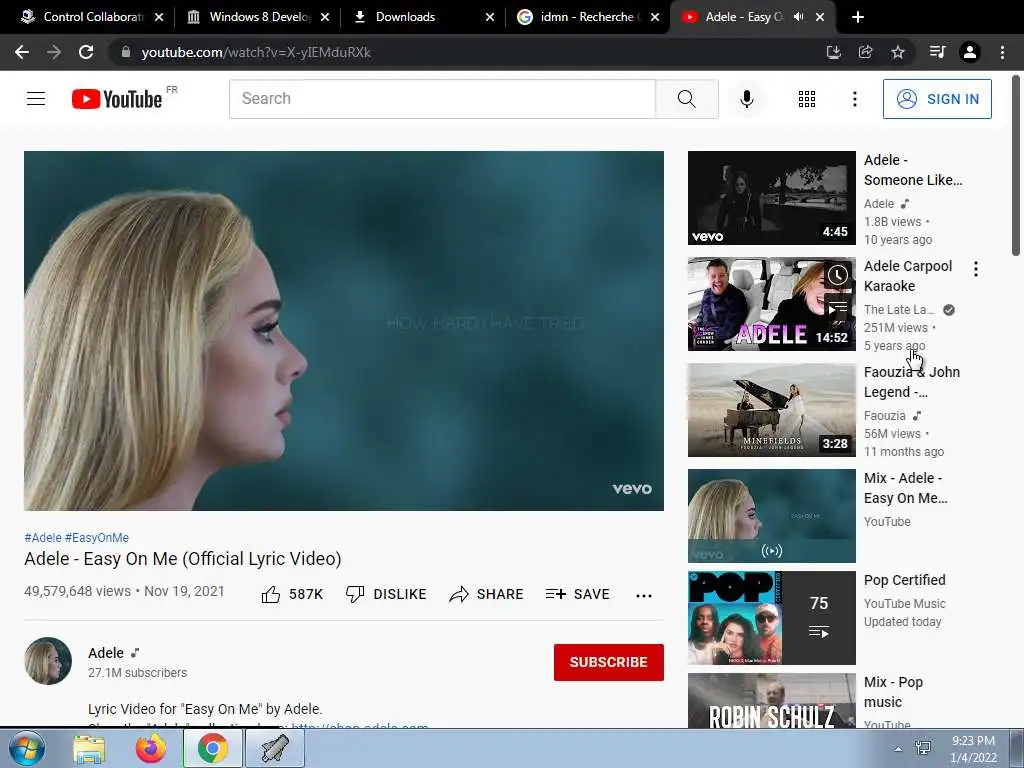
Task: Subscribe to the Adele channel
Action: [609, 662]
